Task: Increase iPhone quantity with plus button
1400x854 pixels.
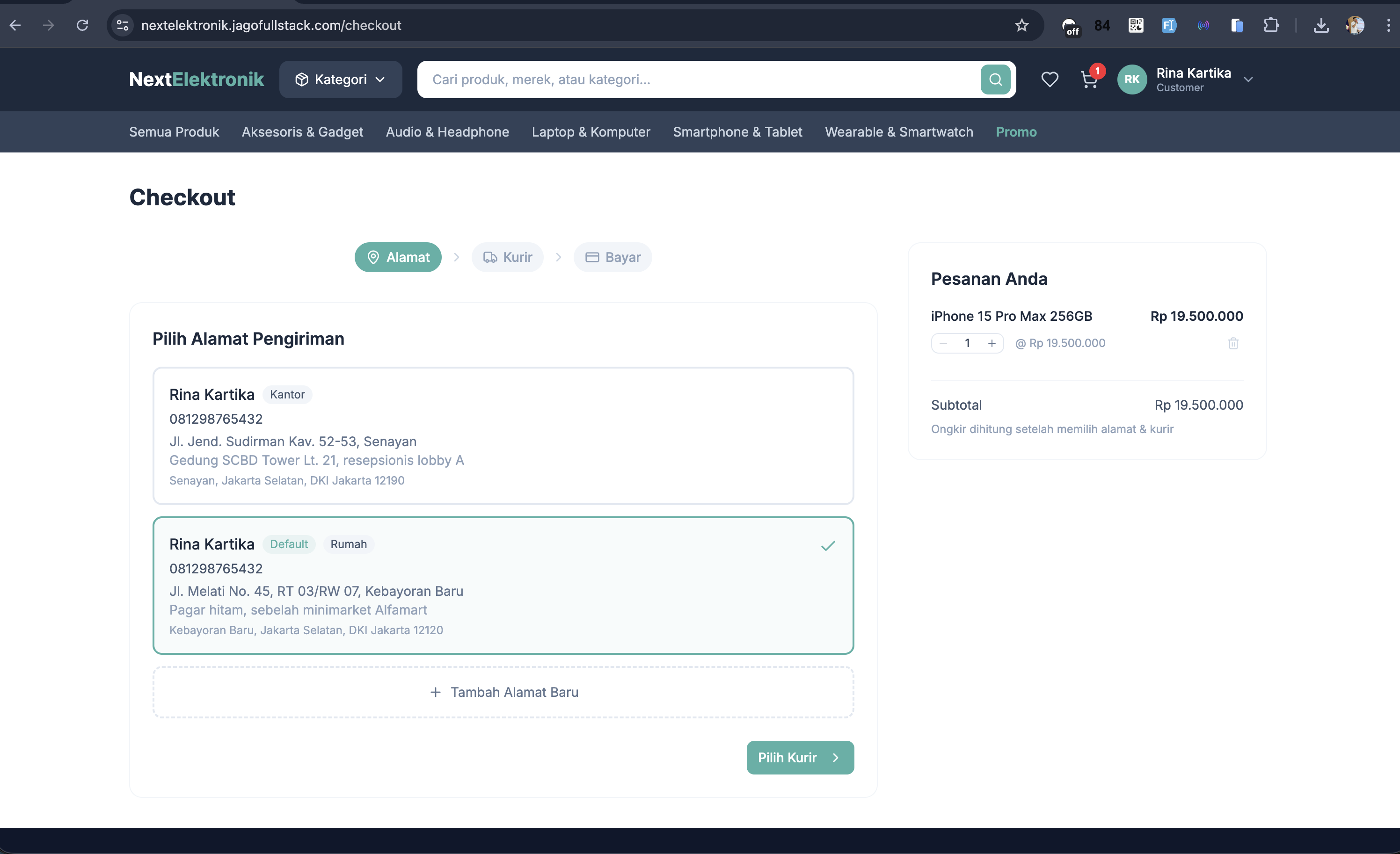Action: click(992, 343)
